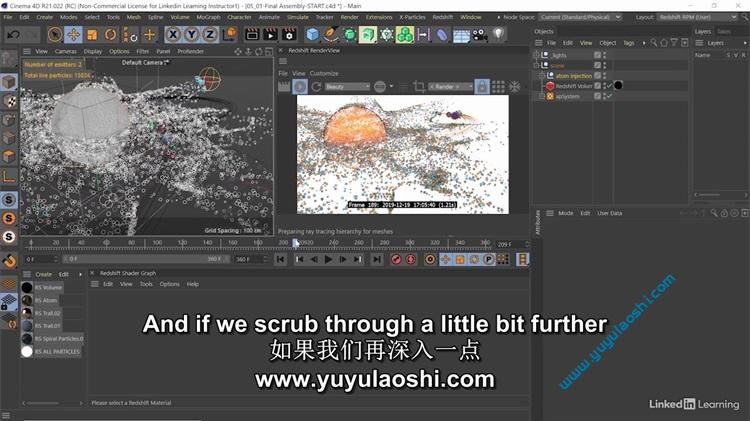Toggle Autokeying button
Viewport: 750px width, 421px height.
[x=410, y=259]
